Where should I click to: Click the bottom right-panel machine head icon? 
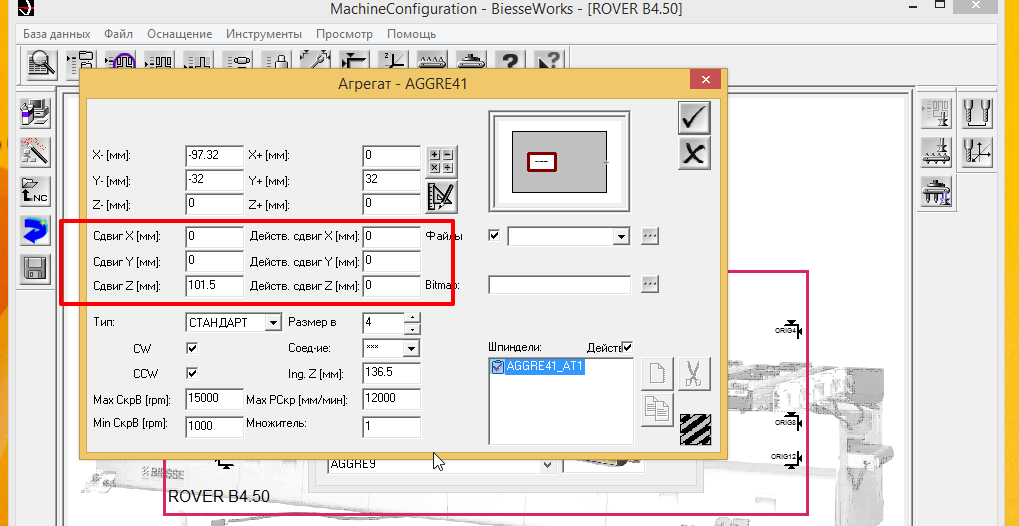point(936,192)
